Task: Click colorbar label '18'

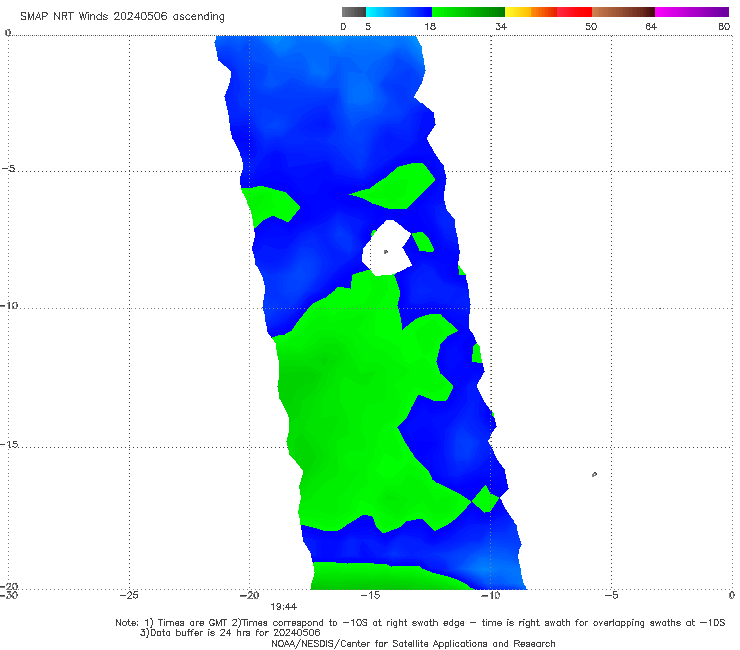Action: click(x=430, y=27)
